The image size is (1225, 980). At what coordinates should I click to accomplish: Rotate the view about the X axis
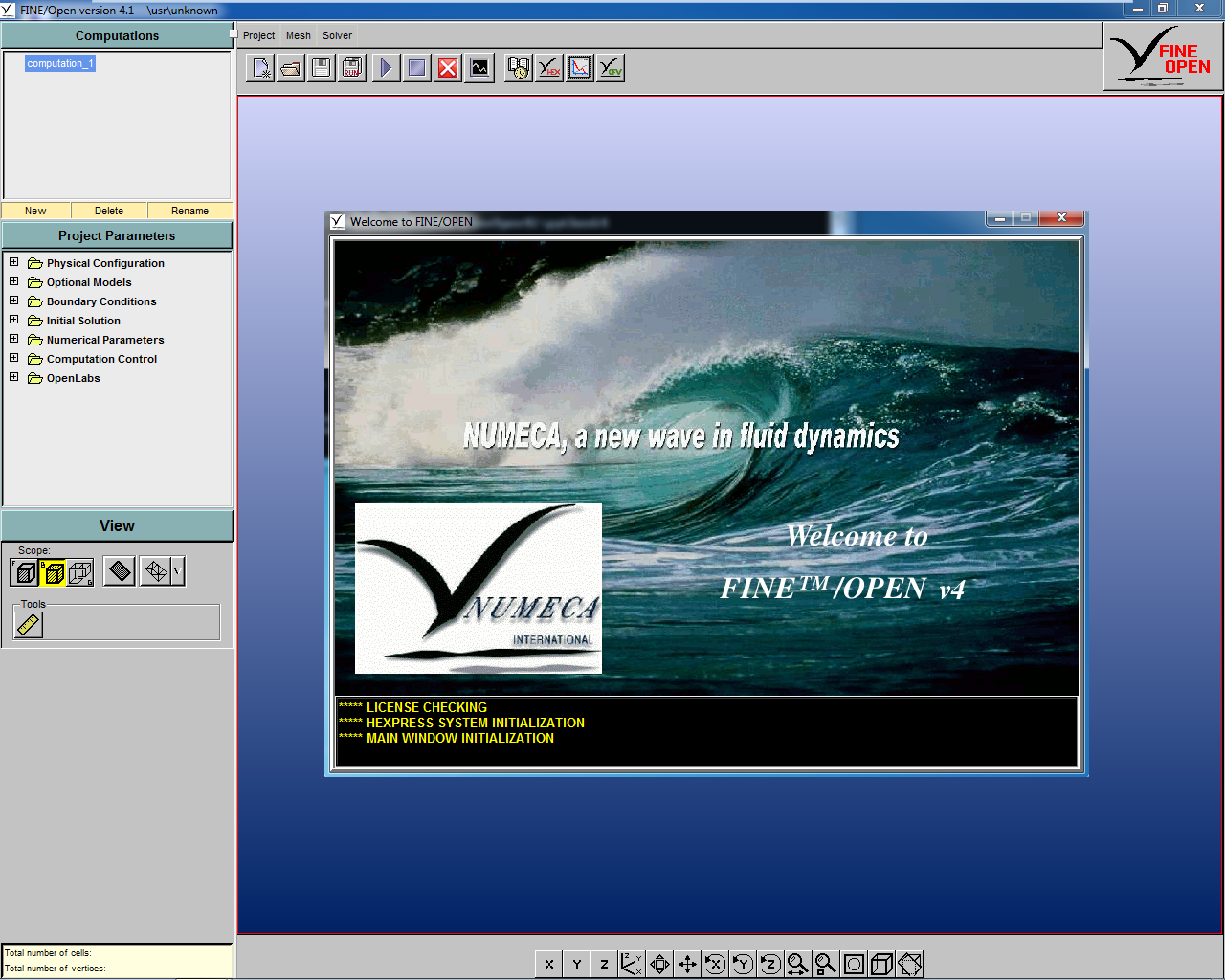(x=715, y=964)
